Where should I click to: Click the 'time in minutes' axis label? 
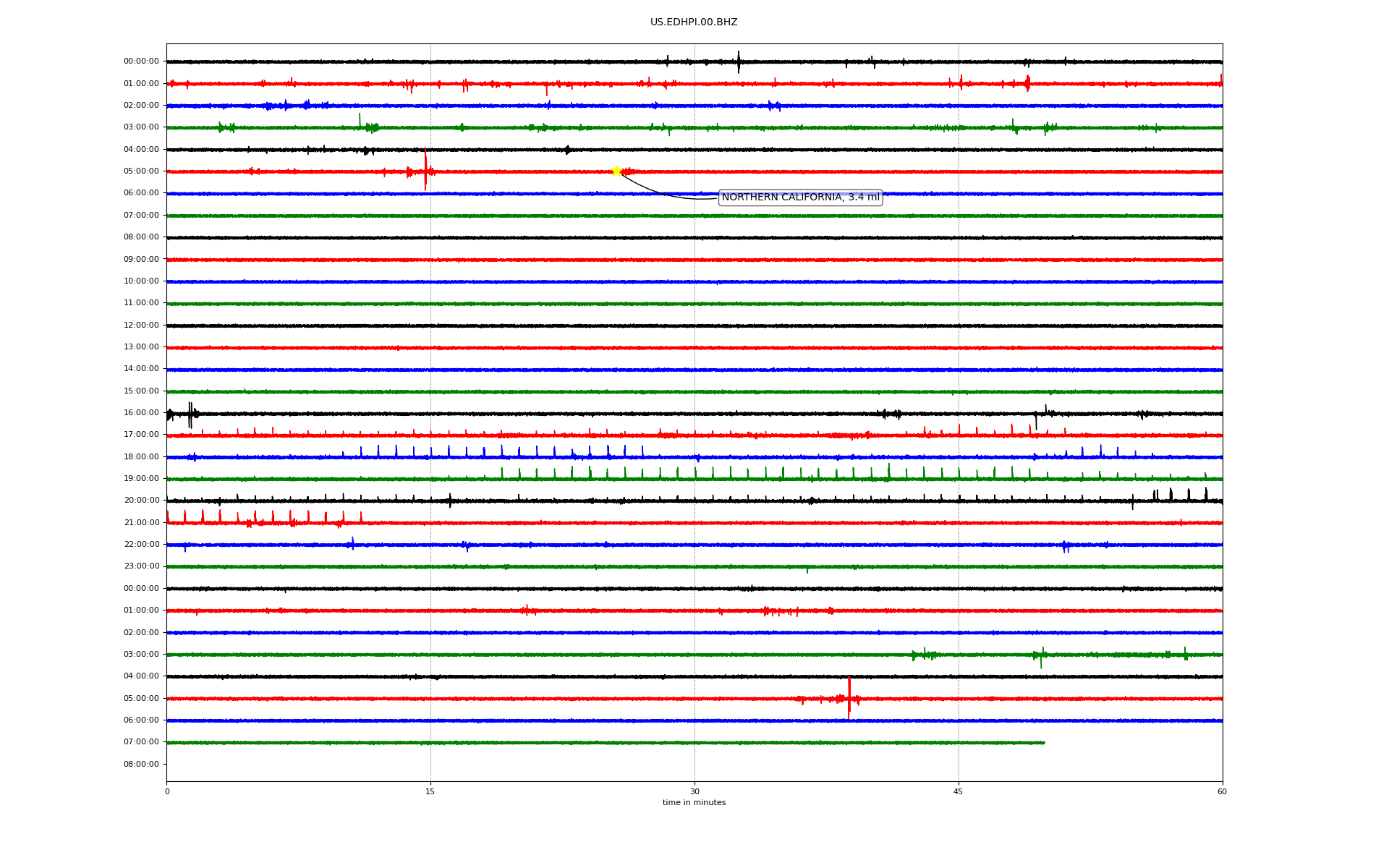[x=693, y=803]
